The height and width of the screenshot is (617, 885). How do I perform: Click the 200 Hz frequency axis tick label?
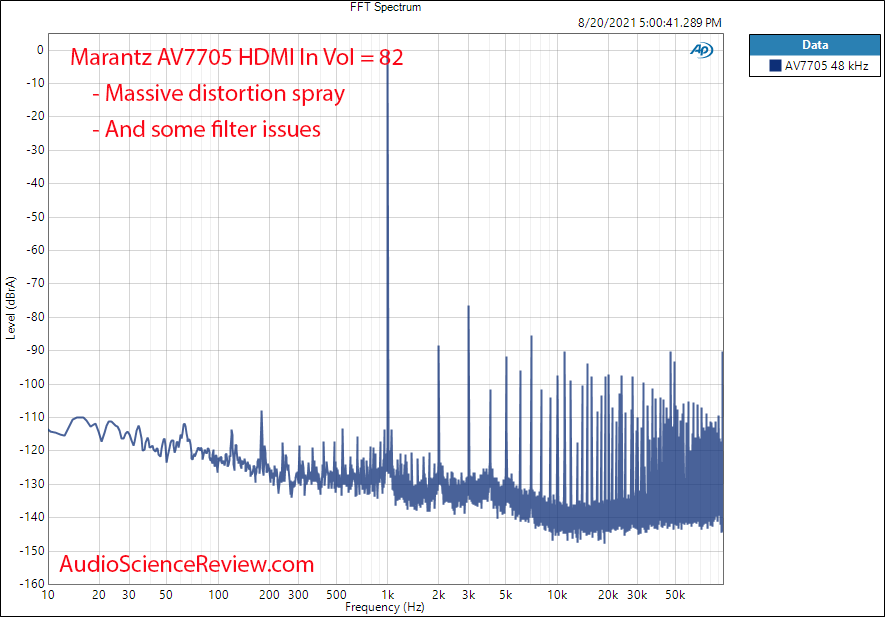(269, 594)
